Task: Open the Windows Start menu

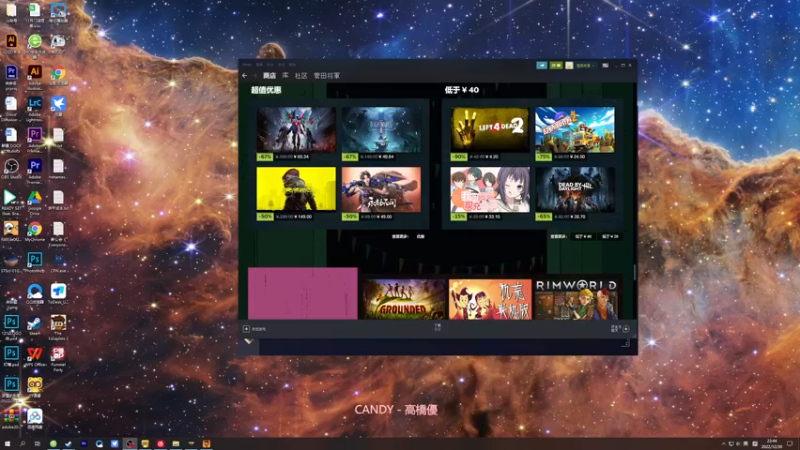Action: [x=7, y=444]
